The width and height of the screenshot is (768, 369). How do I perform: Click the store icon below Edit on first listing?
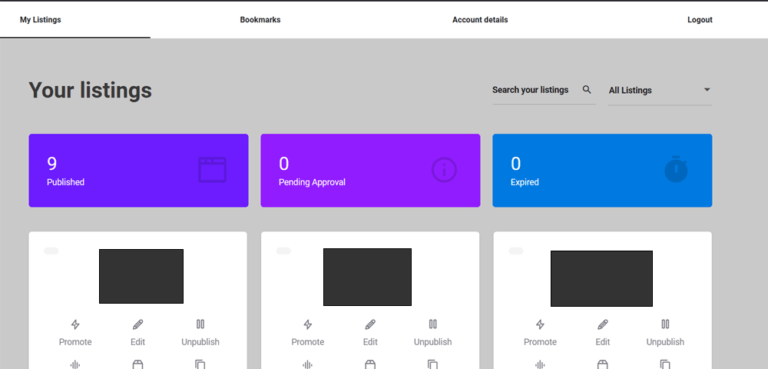(138, 364)
